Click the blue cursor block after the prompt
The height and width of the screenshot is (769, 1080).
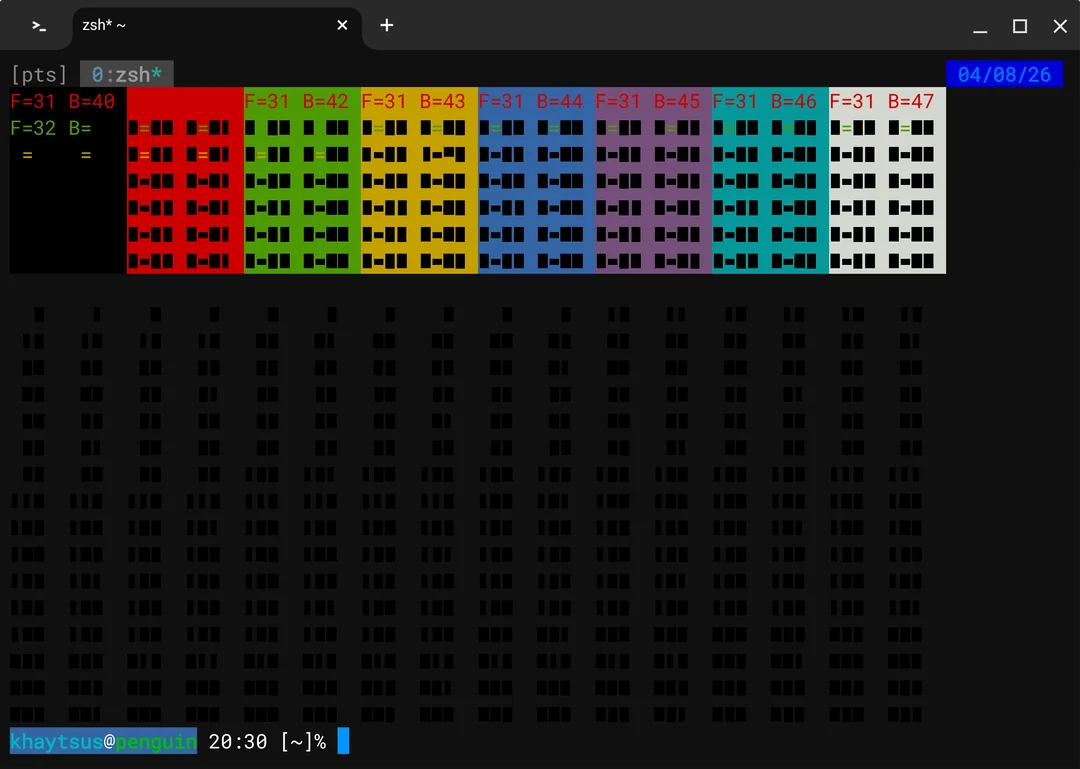(x=343, y=741)
